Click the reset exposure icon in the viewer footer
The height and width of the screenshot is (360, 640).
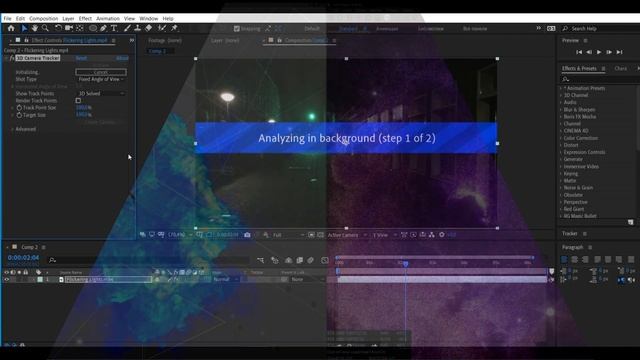click(442, 235)
